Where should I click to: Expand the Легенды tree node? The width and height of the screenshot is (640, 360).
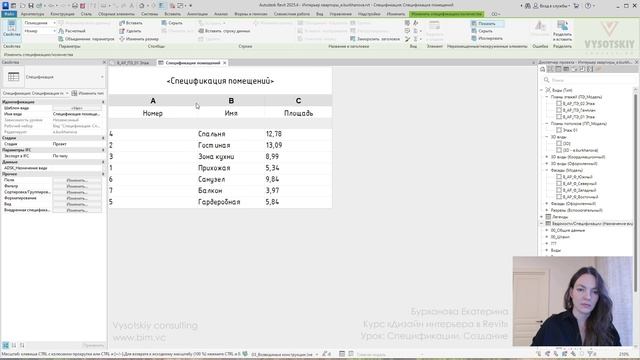click(542, 217)
